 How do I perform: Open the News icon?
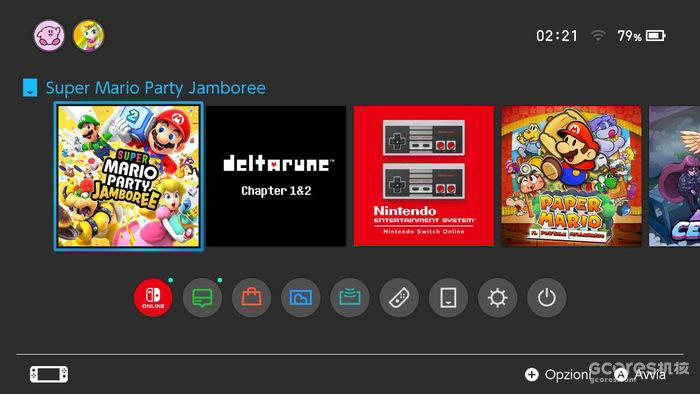(x=202, y=298)
